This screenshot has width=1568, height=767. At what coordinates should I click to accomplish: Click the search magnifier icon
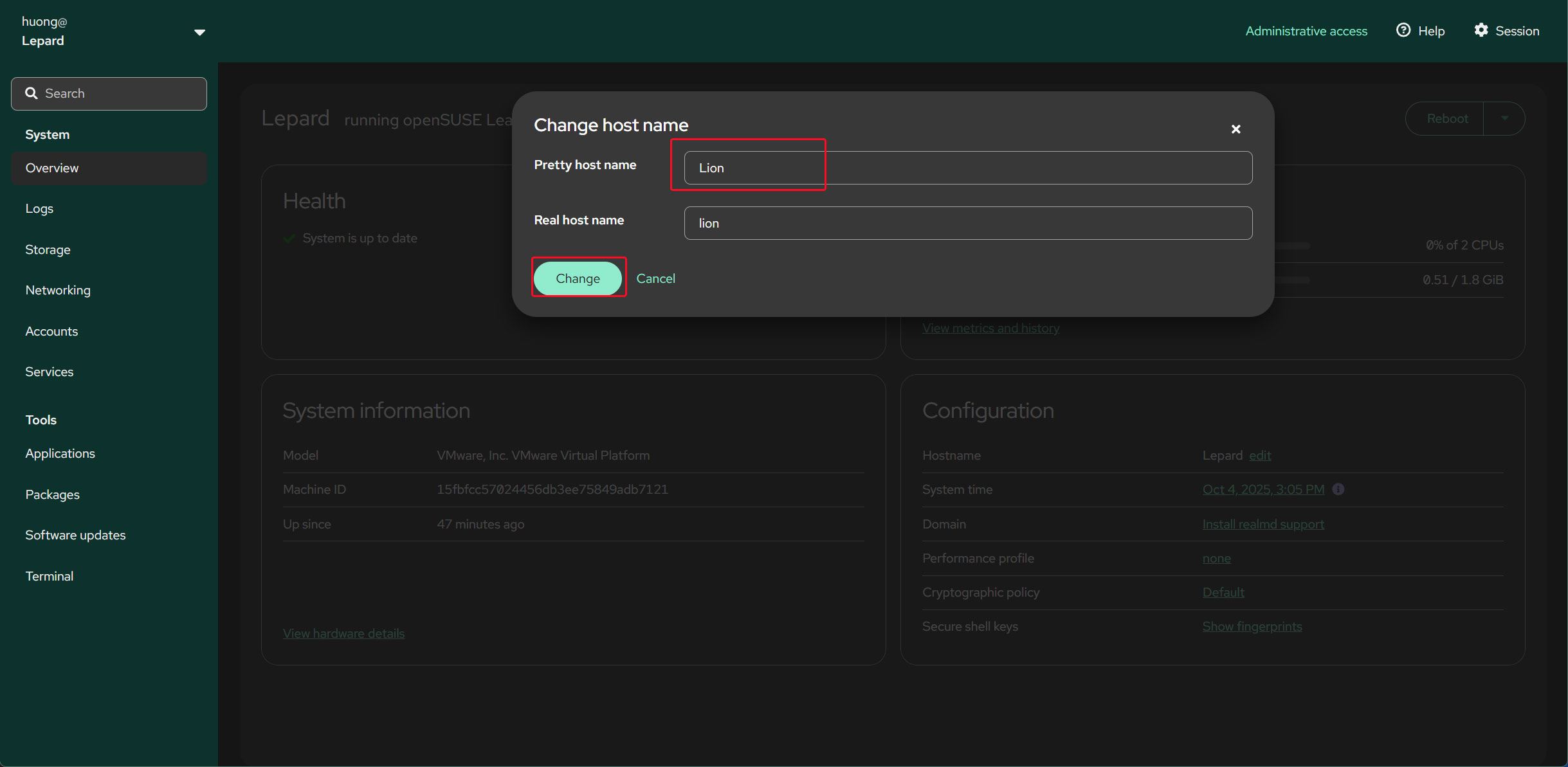[x=31, y=93]
